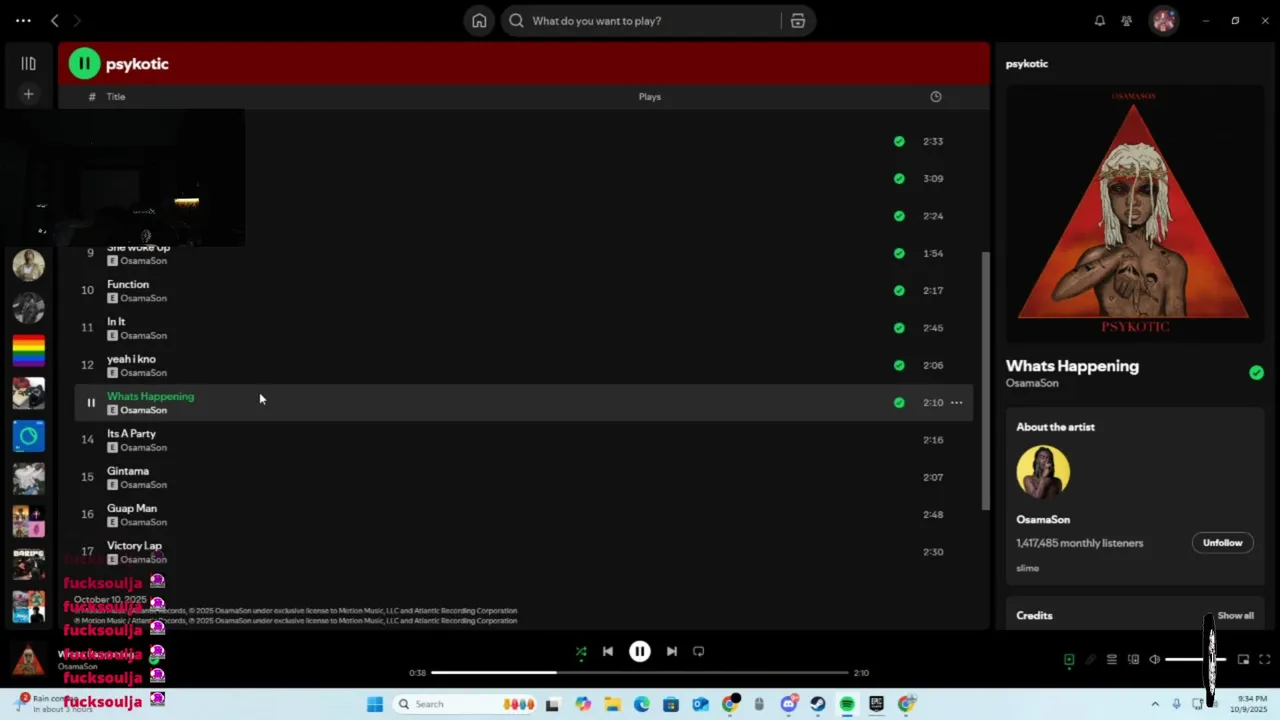This screenshot has height=720, width=1280.
Task: Open Spotify from the taskbar
Action: click(x=847, y=704)
